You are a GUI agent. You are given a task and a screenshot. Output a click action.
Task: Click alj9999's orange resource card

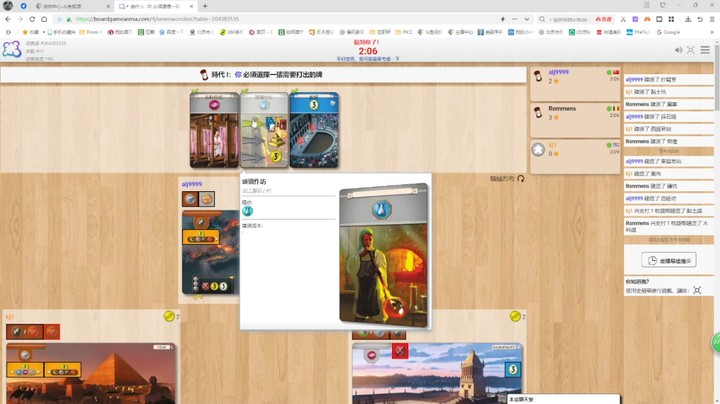207,199
